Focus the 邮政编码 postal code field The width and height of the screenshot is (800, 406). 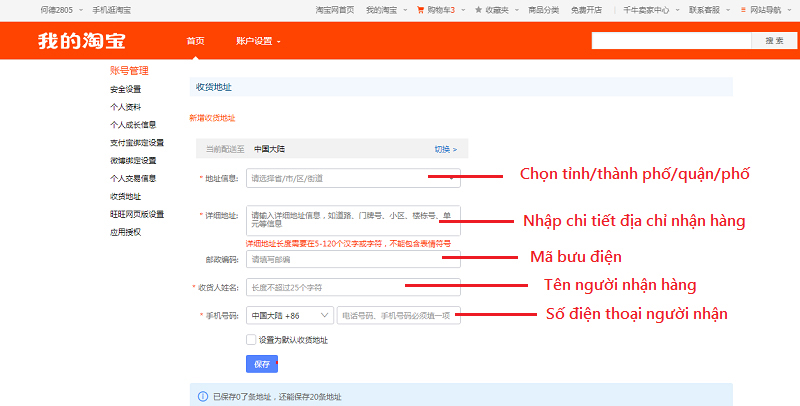[353, 259]
